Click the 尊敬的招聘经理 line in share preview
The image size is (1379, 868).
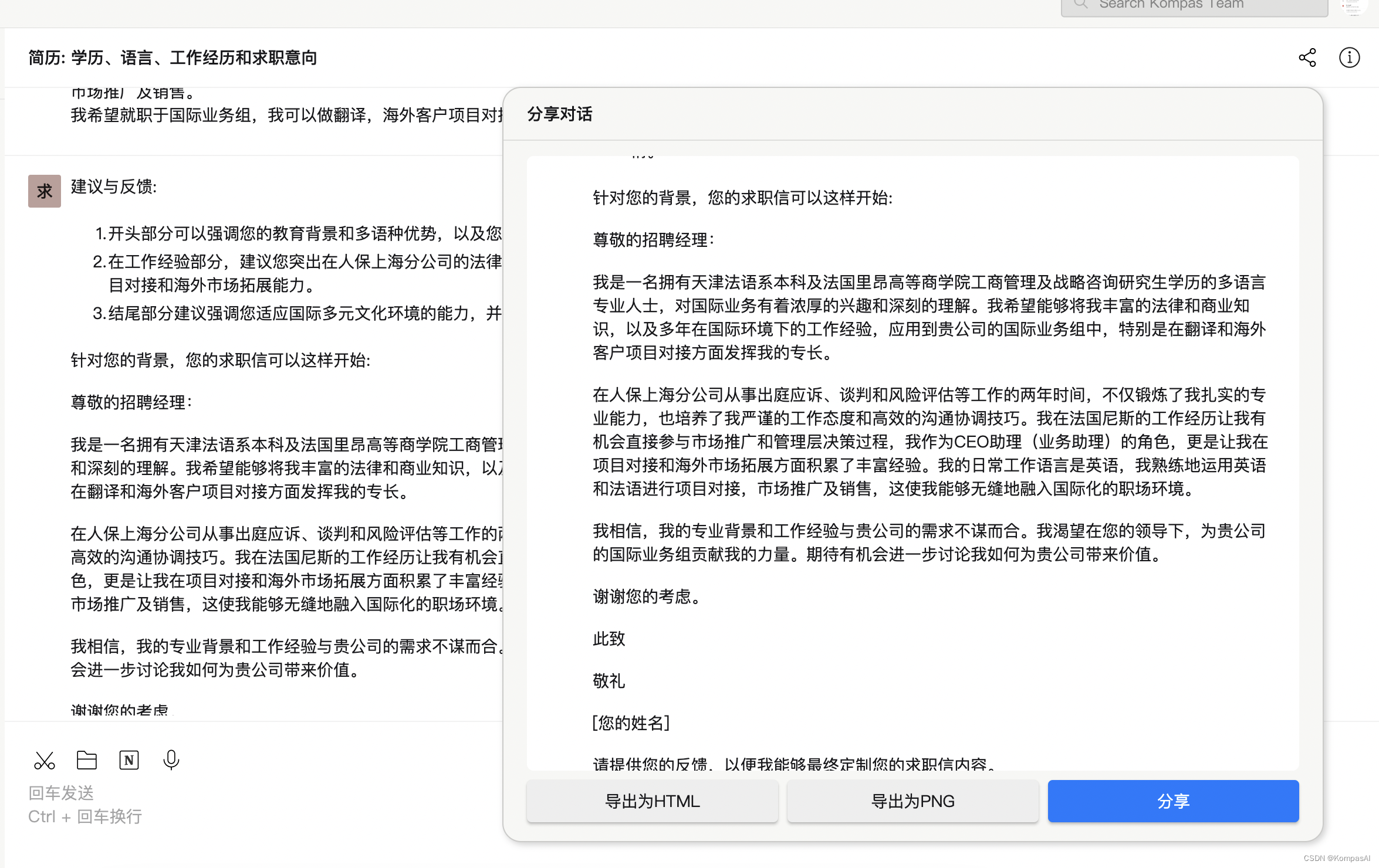(653, 240)
